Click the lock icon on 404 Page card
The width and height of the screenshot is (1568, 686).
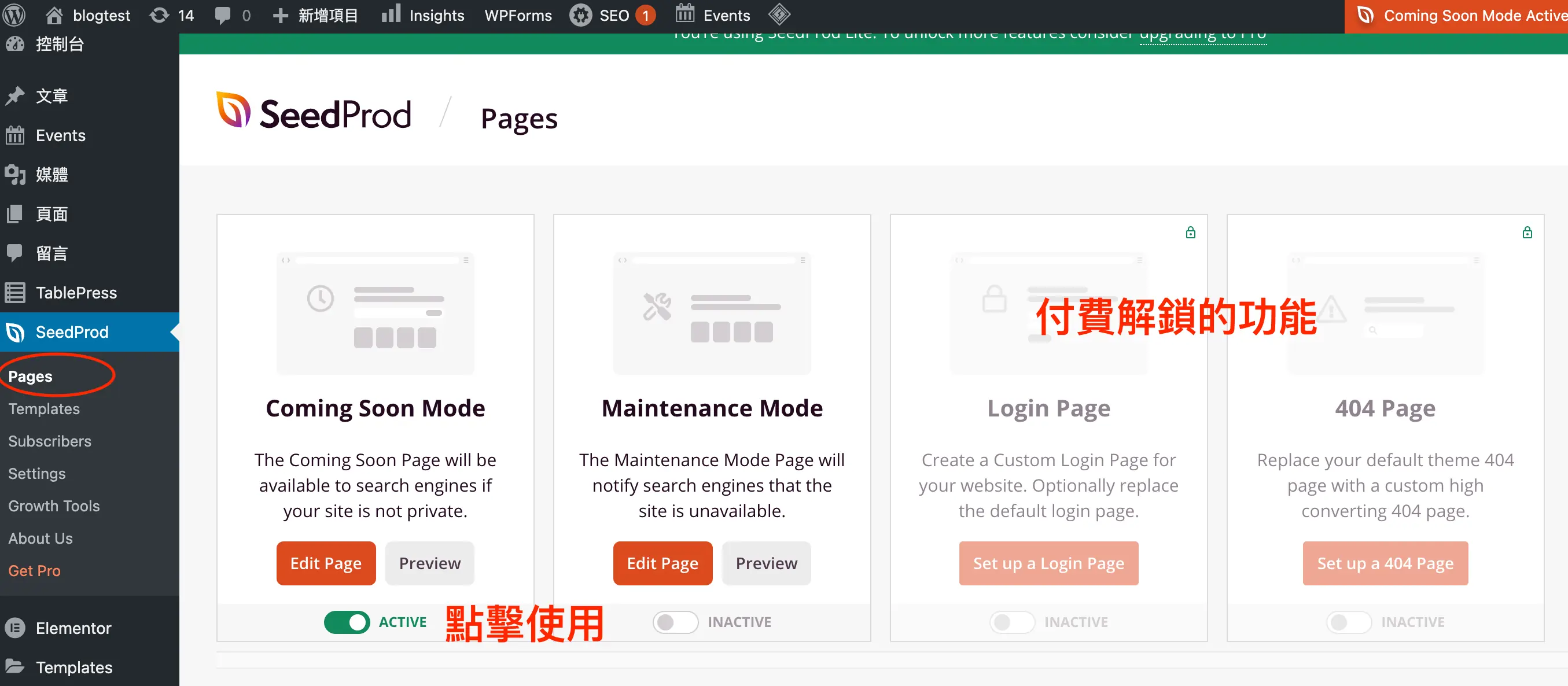click(x=1527, y=233)
